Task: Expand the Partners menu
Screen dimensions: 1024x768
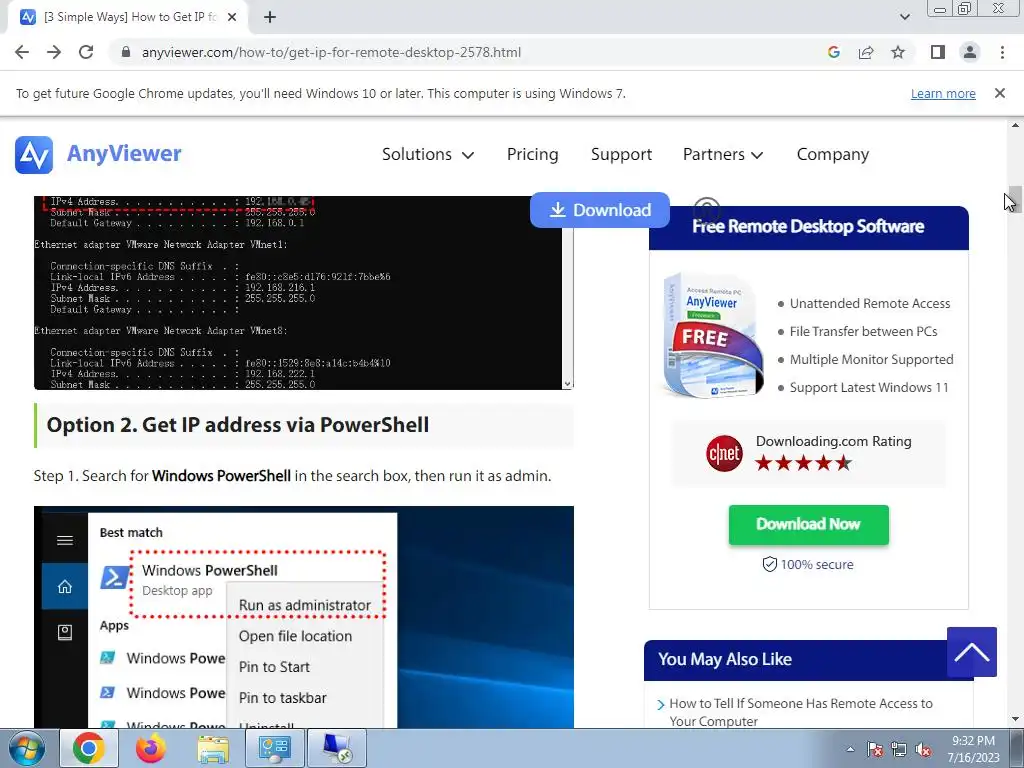Action: tap(723, 155)
